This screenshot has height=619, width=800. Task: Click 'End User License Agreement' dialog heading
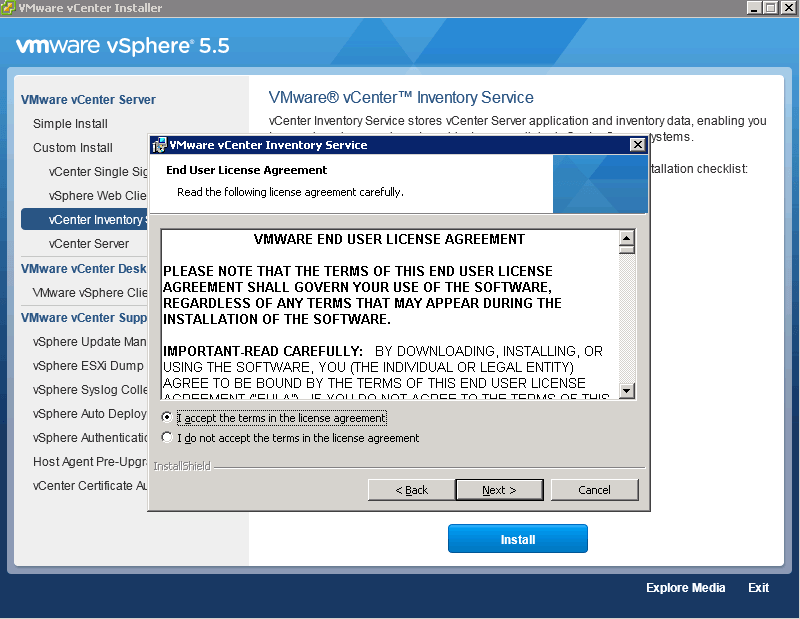pyautogui.click(x=246, y=170)
